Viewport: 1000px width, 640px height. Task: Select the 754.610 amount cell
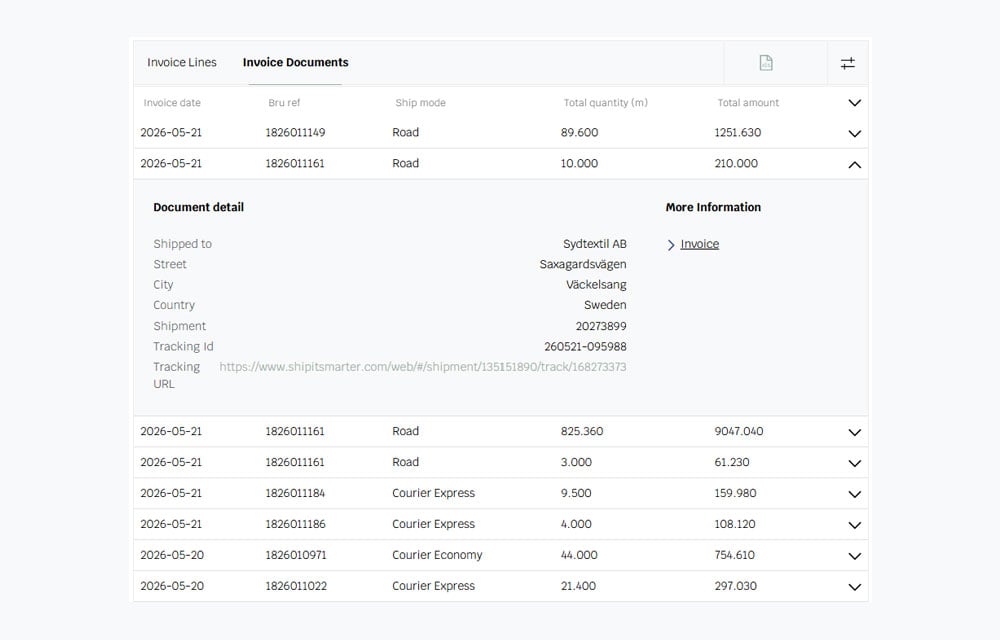tap(735, 555)
